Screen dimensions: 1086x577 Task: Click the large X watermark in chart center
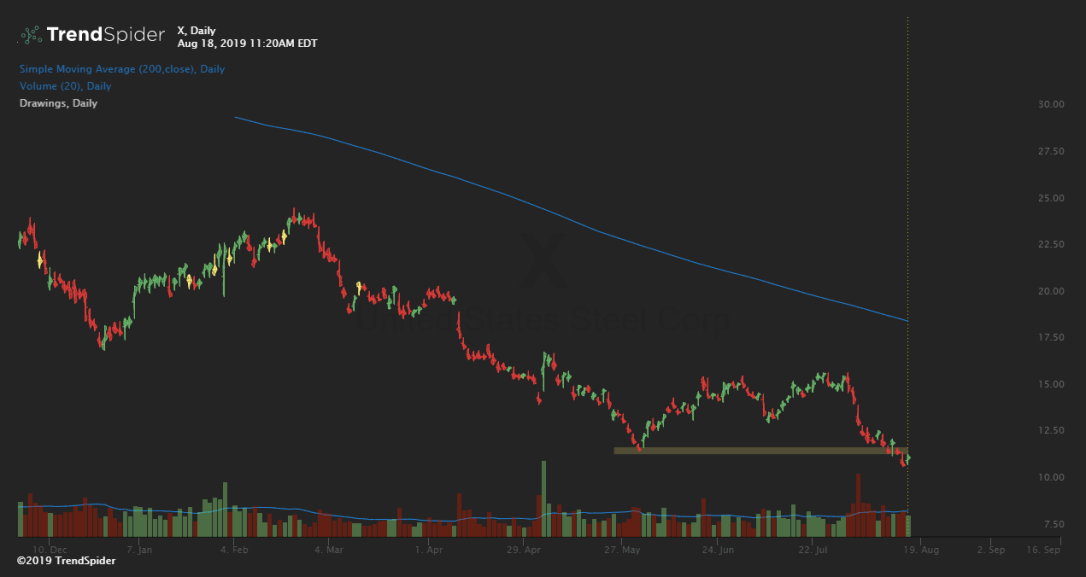click(x=545, y=262)
